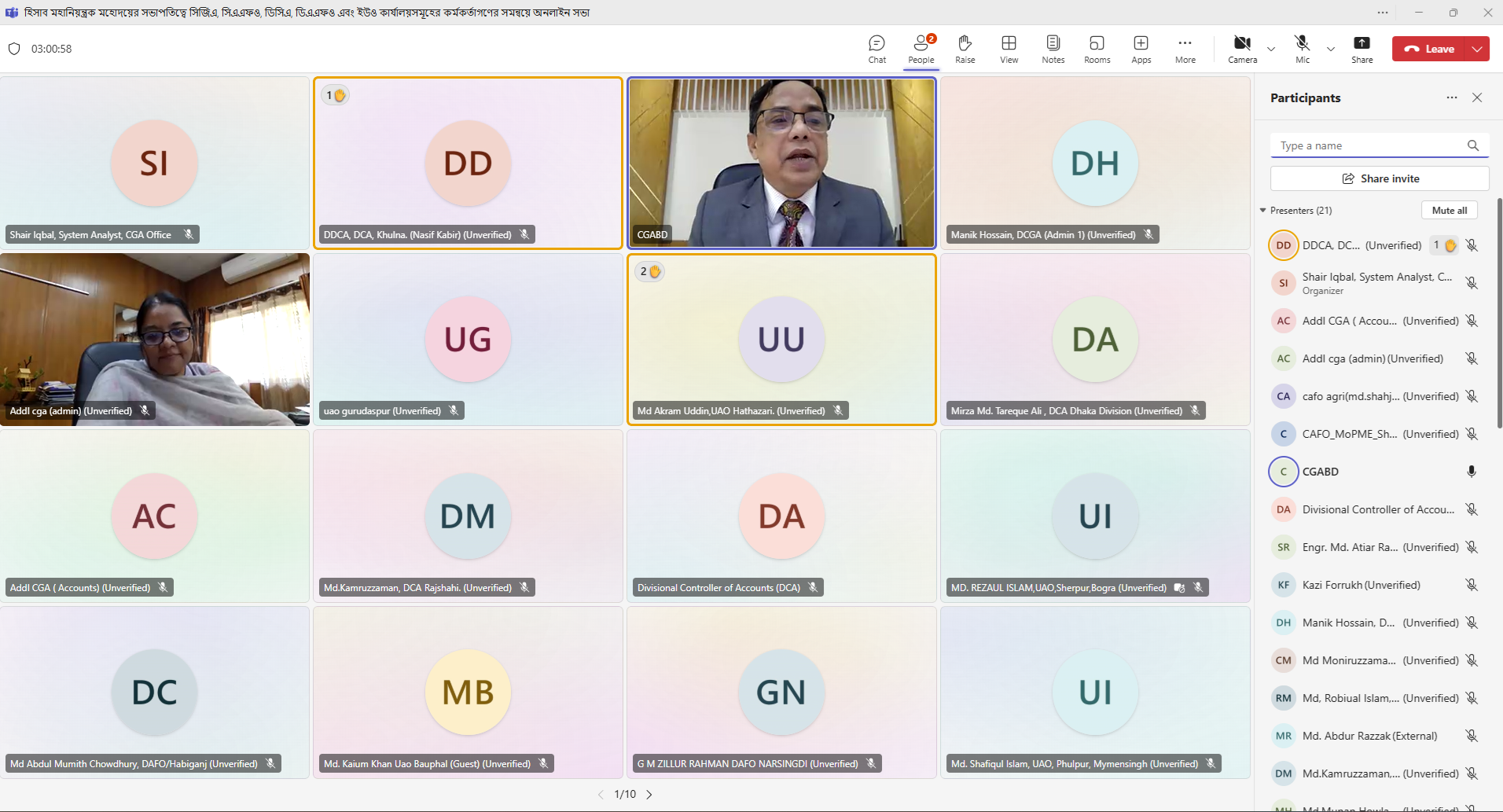Viewport: 1503px width, 812px height.
Task: Click the Share invite button
Action: (x=1380, y=178)
